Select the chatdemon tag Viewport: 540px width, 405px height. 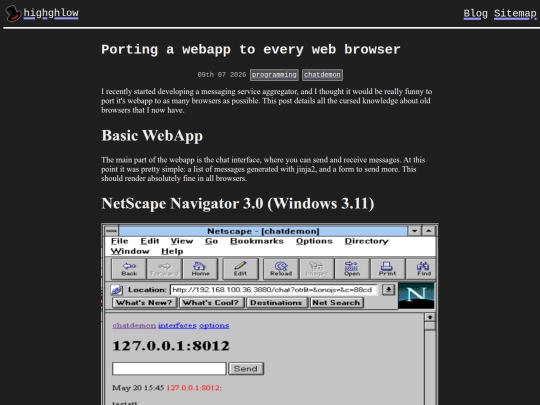(x=322, y=75)
